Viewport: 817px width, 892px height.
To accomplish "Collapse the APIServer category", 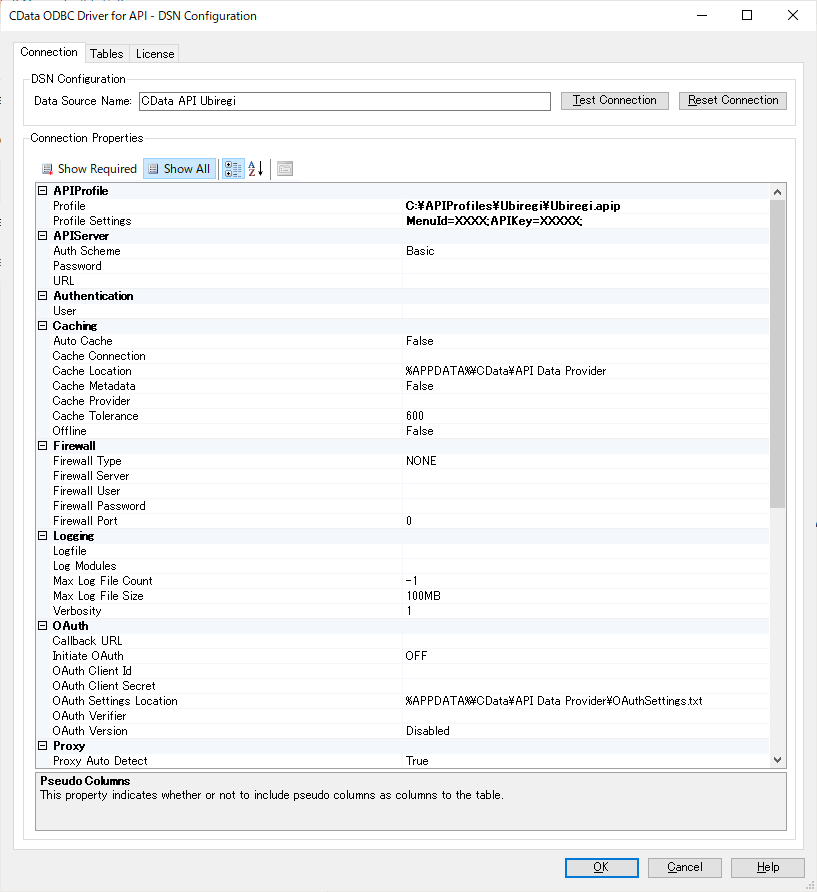I will pyautogui.click(x=43, y=236).
